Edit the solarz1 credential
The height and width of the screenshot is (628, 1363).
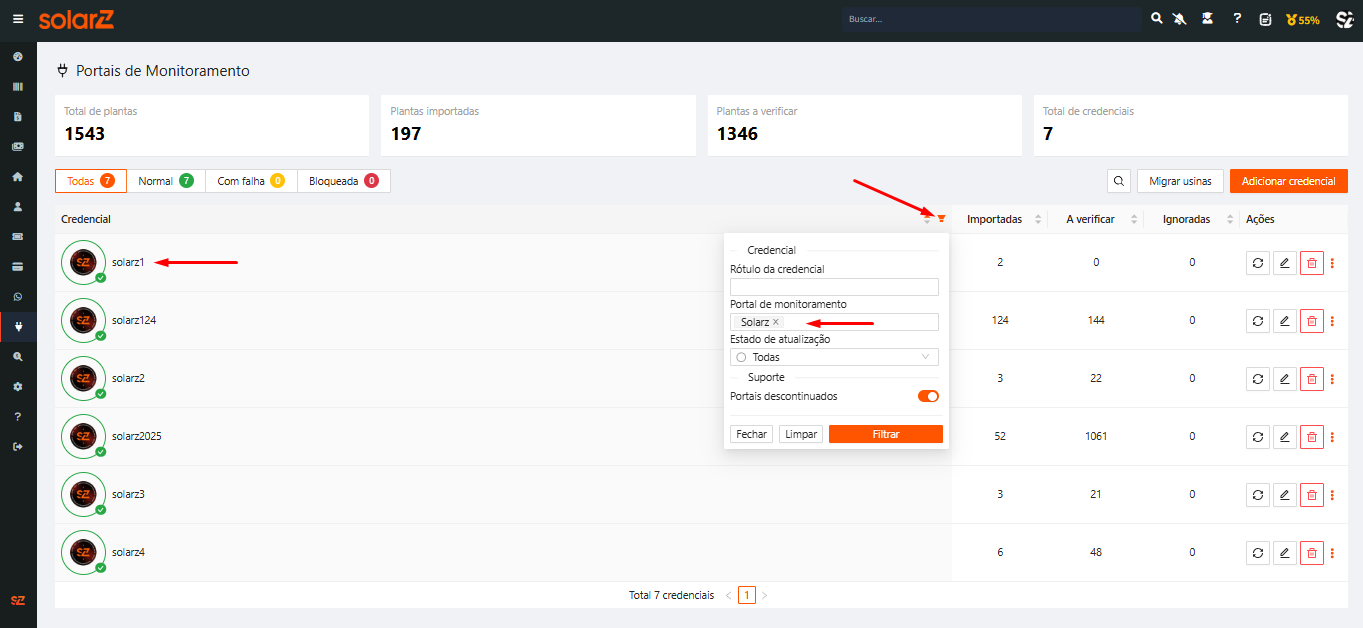tap(1285, 263)
